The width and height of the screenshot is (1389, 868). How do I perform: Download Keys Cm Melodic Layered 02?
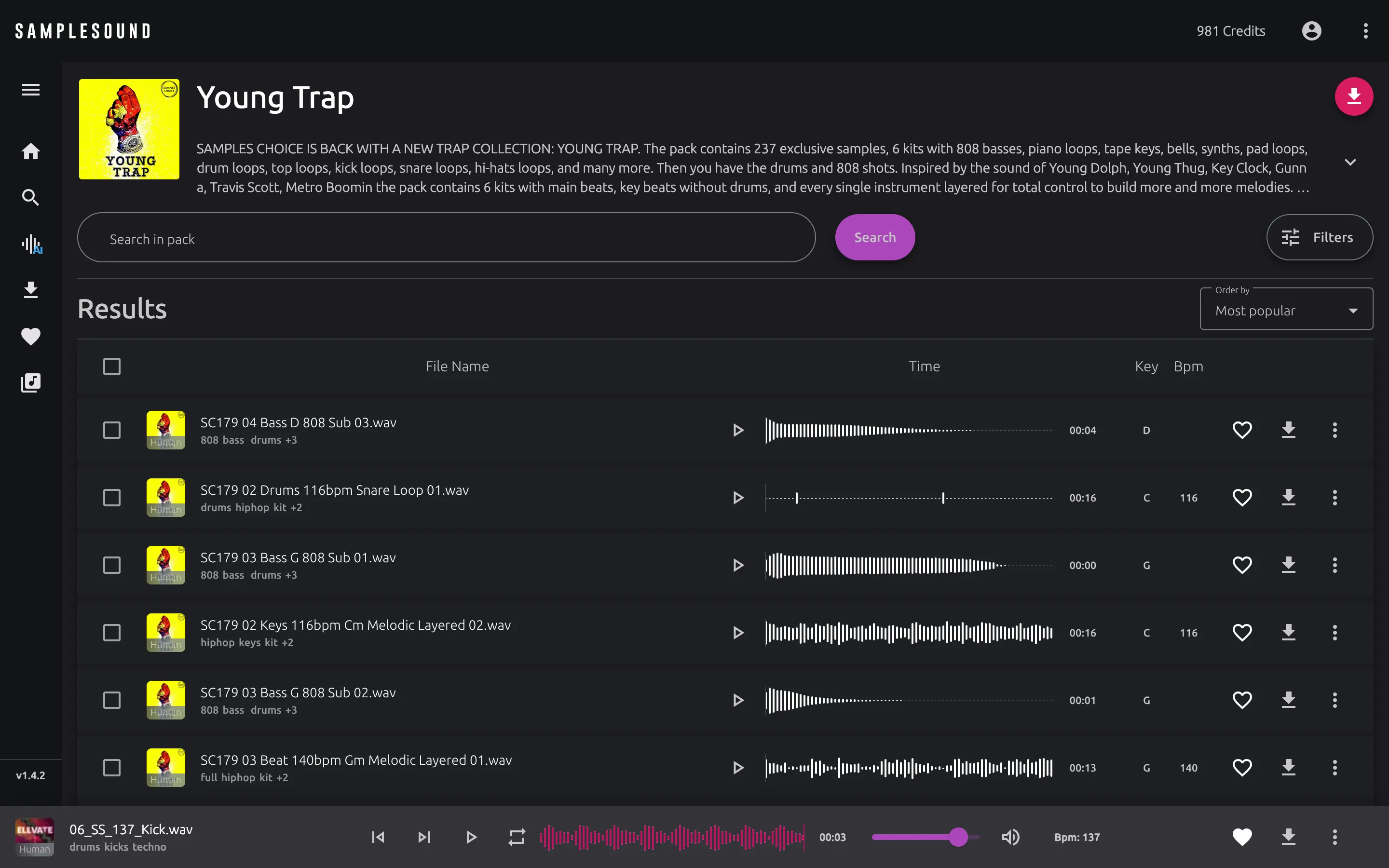(x=1289, y=633)
